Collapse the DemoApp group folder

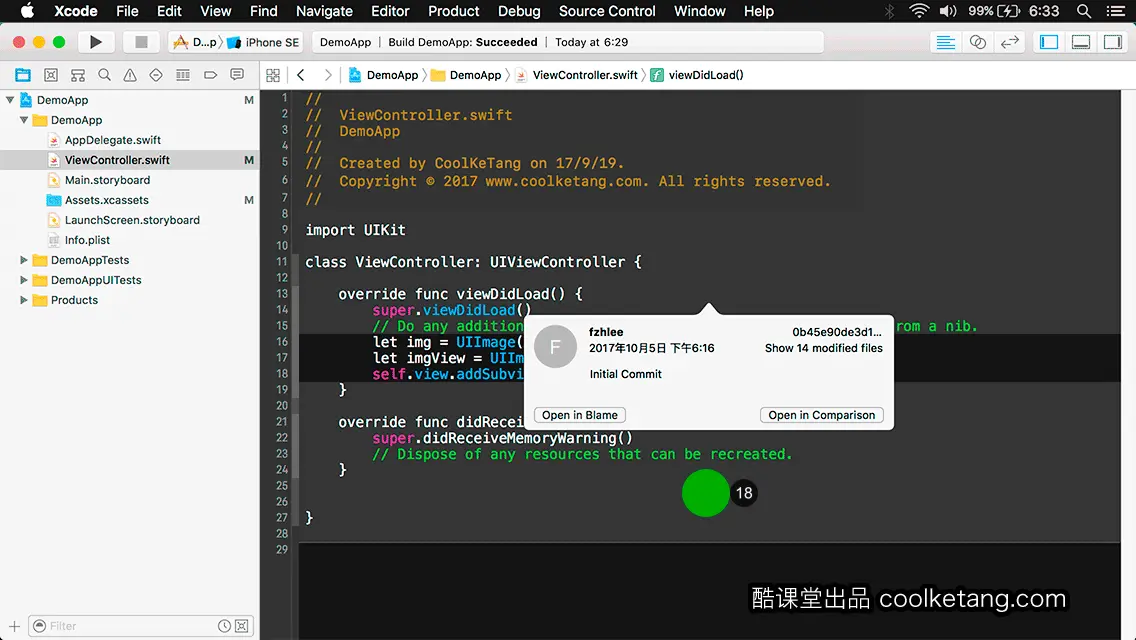(24, 120)
